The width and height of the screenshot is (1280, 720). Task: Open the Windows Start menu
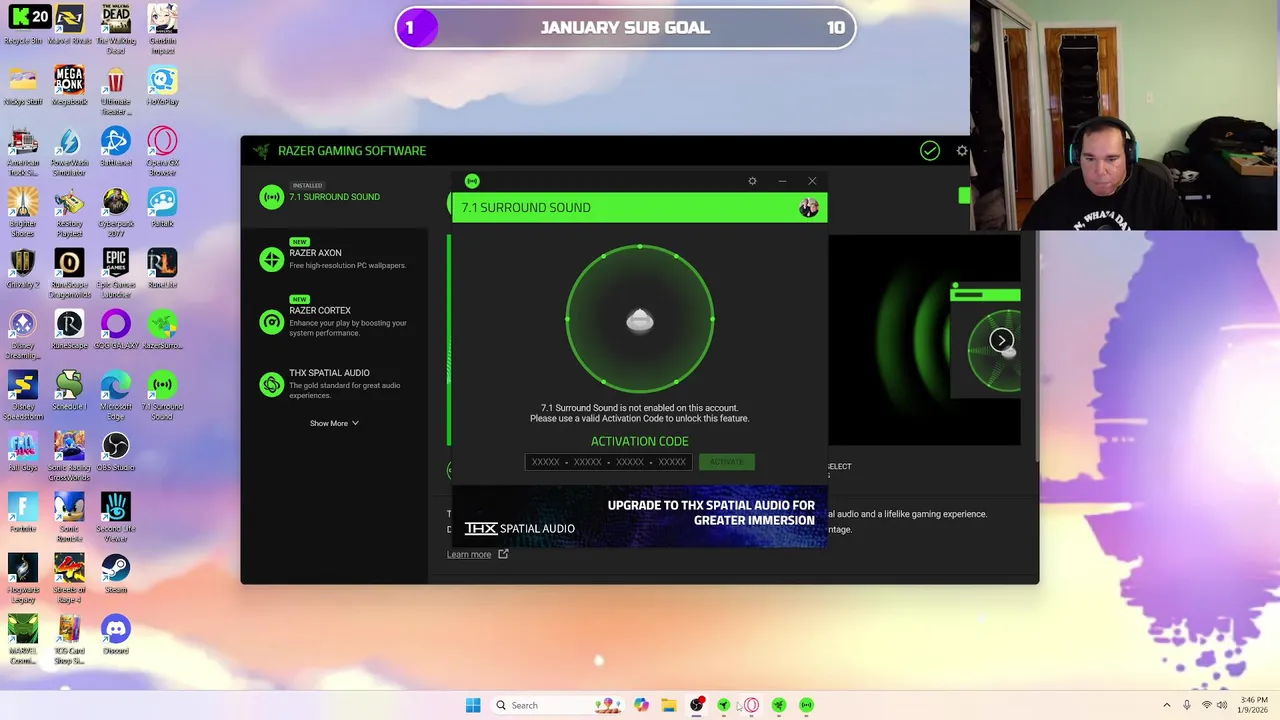473,705
